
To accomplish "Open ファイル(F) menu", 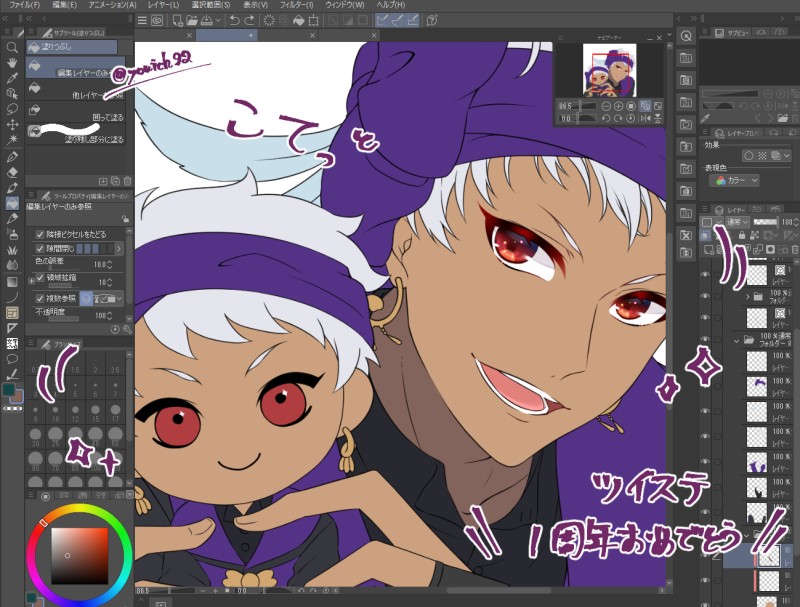I will [x=24, y=5].
